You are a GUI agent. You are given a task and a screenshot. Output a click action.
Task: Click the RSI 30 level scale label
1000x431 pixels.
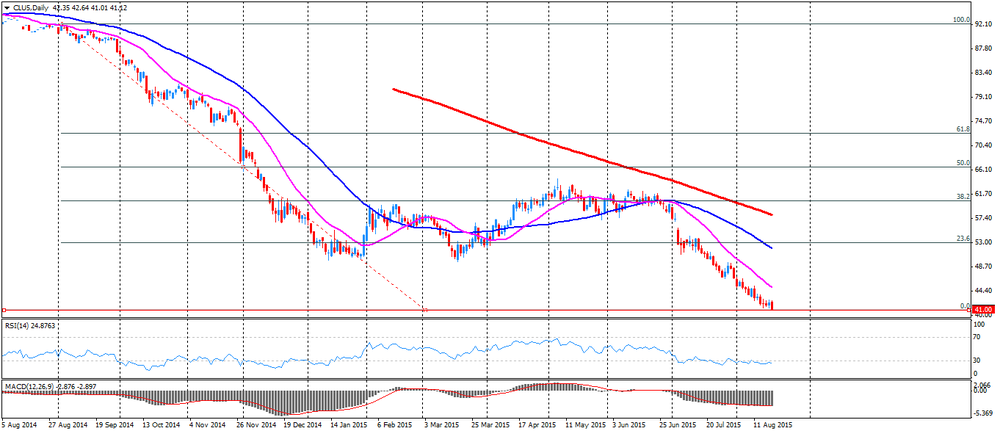coord(977,361)
